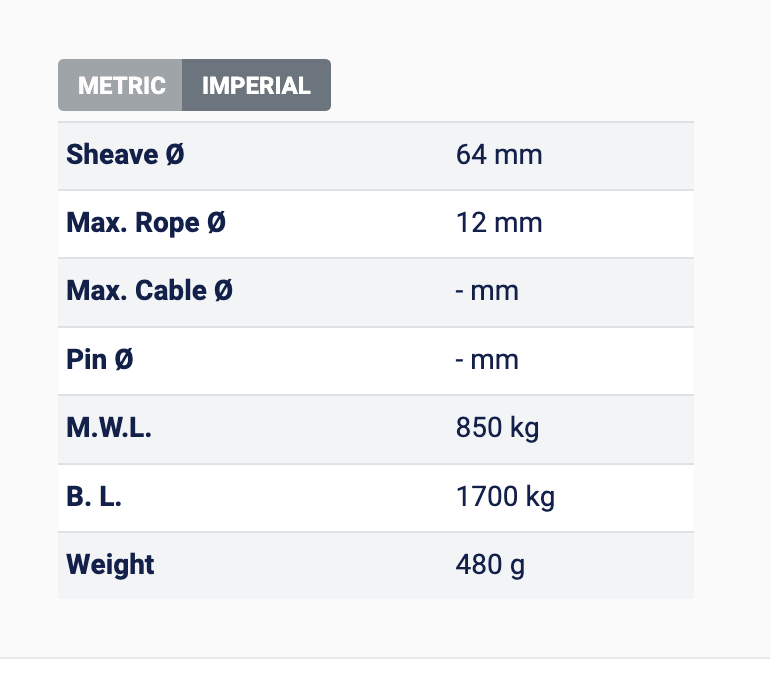Select the 1700 kg breaking load value
770x676 pixels.
505,496
